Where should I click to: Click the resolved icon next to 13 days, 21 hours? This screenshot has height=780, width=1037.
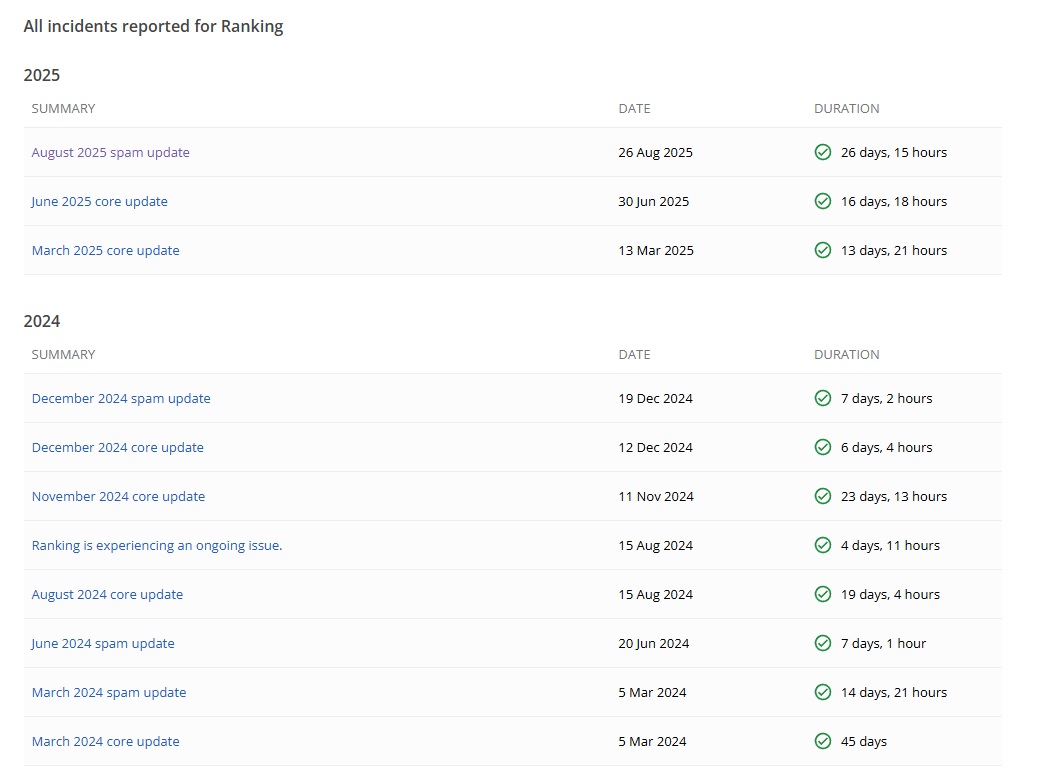(x=823, y=251)
